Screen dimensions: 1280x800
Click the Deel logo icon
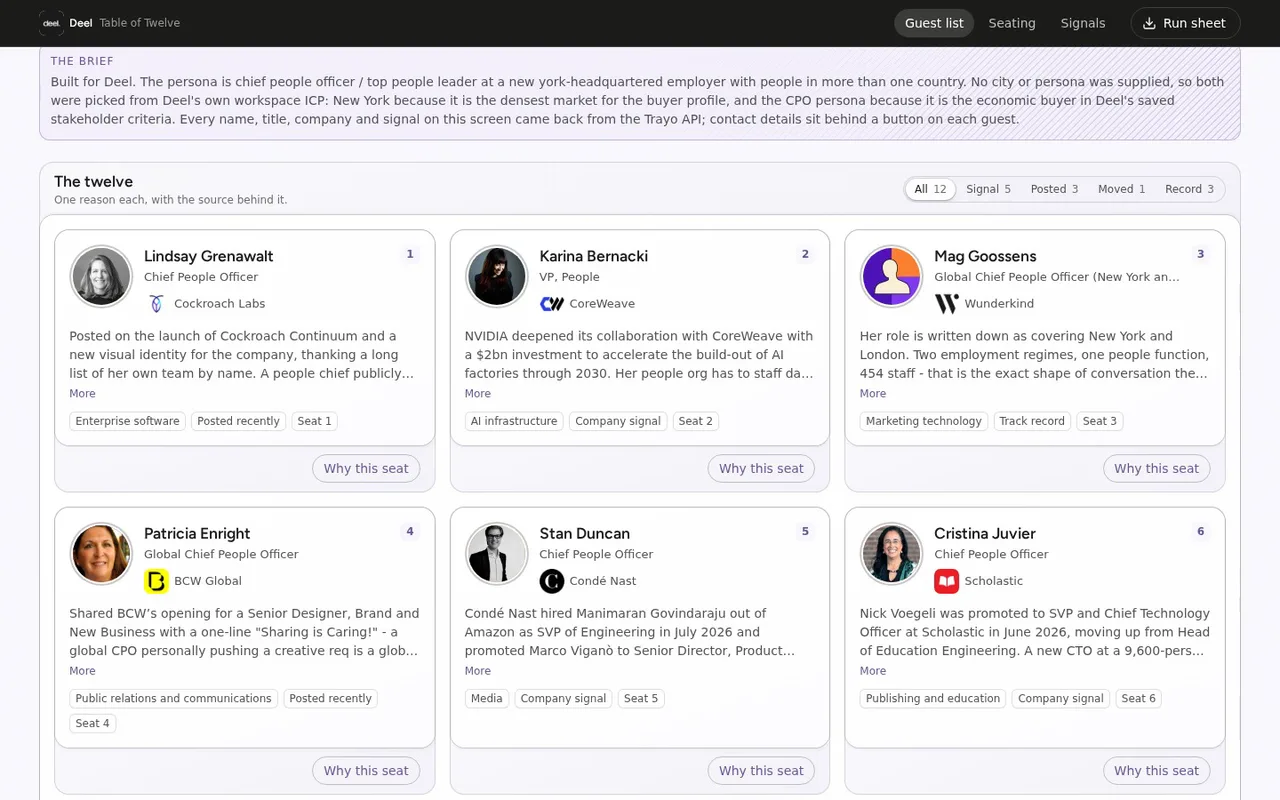point(51,23)
